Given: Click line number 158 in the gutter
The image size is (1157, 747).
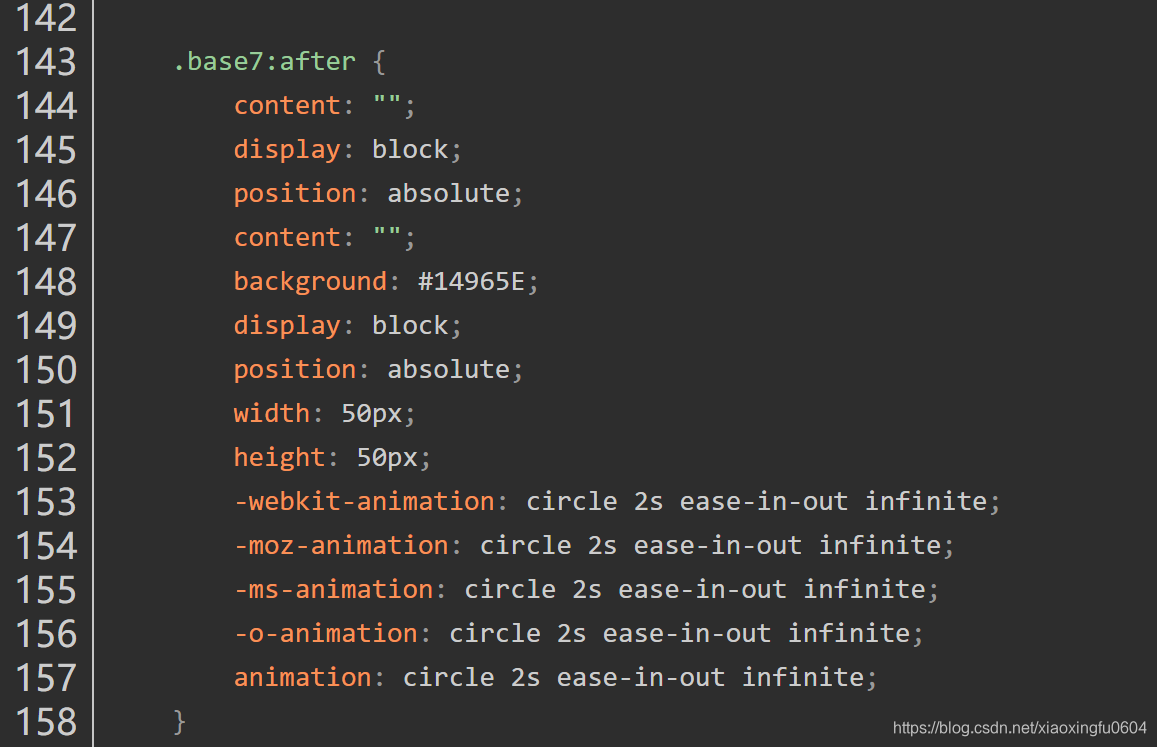Looking at the screenshot, I should [46, 722].
